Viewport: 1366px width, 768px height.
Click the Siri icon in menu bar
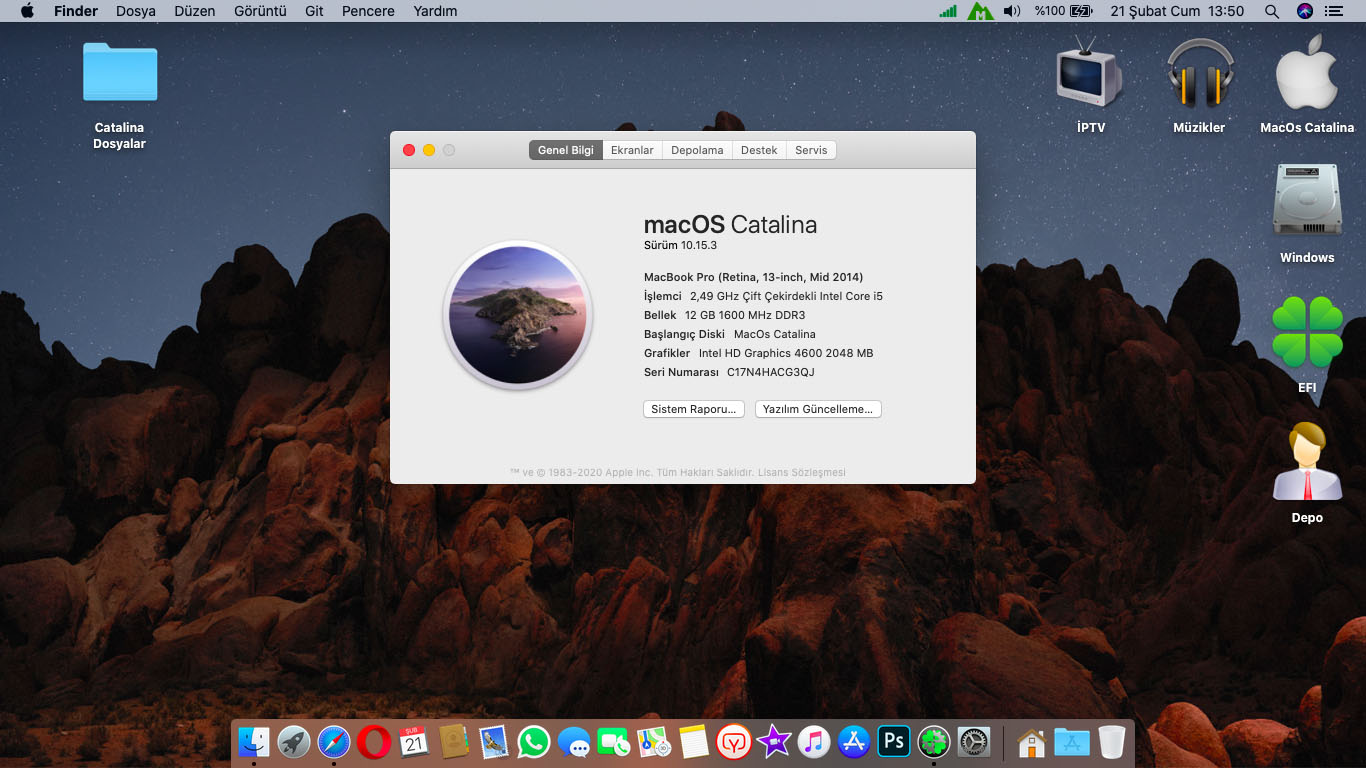pyautogui.click(x=1304, y=11)
